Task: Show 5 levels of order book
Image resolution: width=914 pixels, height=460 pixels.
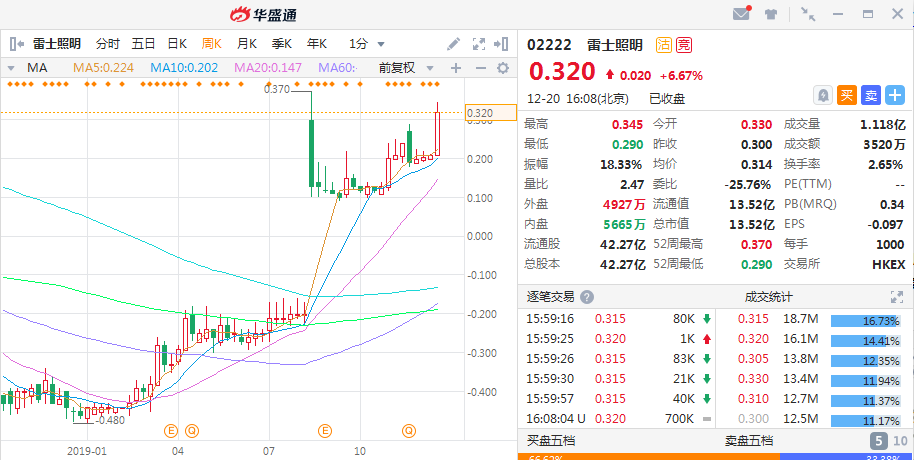Action: click(x=878, y=441)
